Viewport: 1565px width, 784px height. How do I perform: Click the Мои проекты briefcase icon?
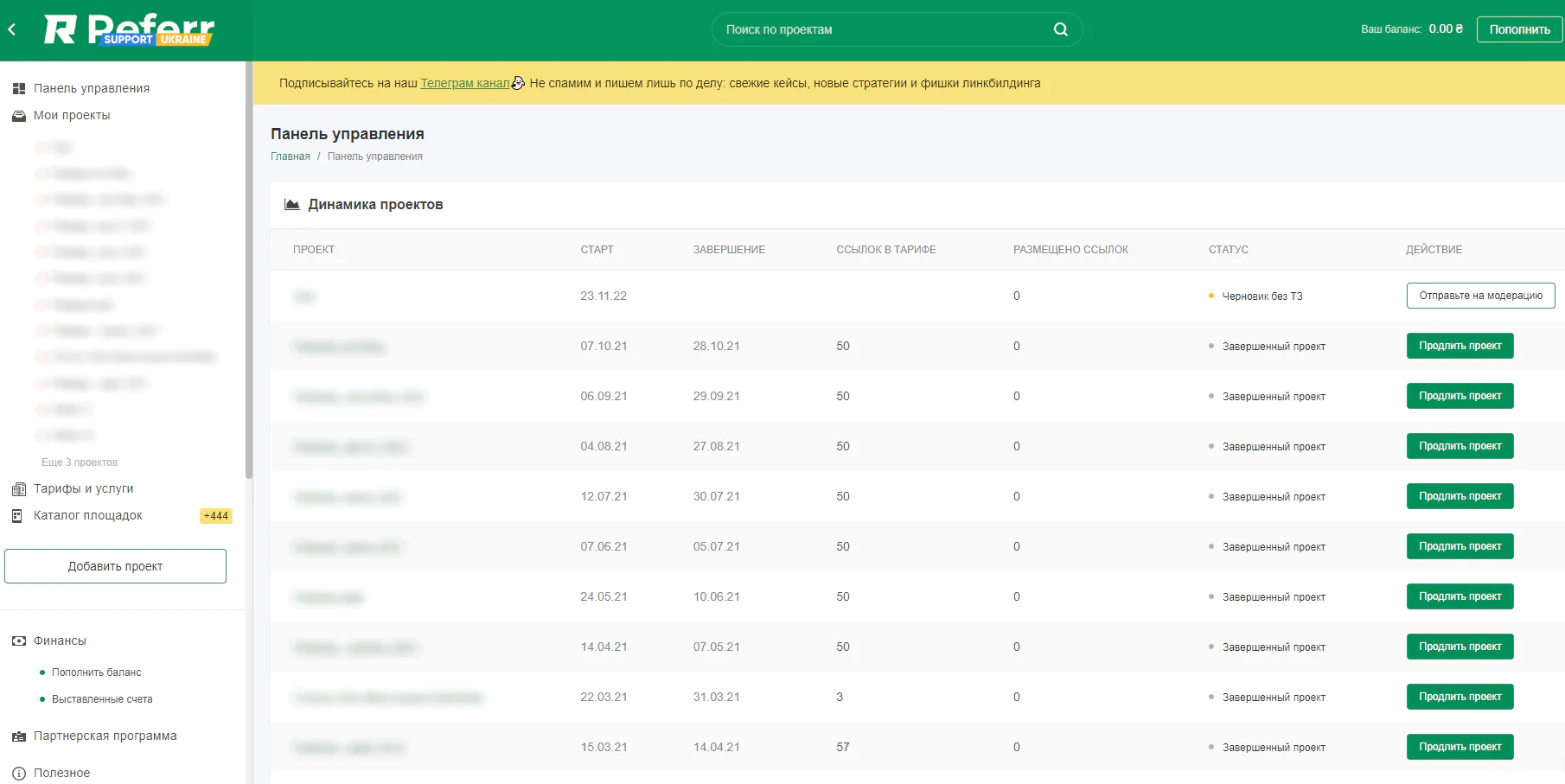tap(18, 116)
